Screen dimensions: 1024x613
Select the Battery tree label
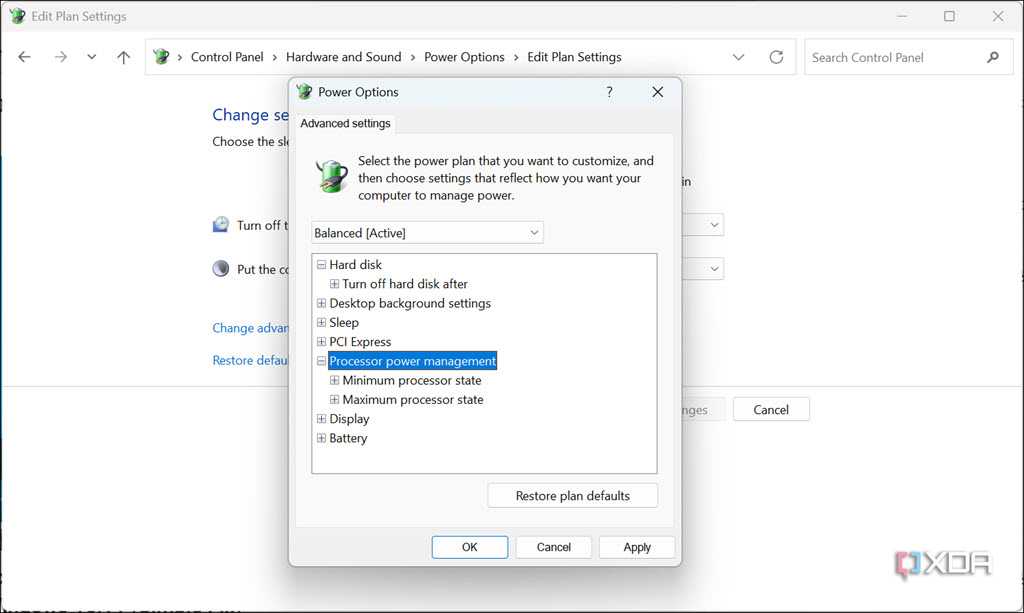click(348, 438)
